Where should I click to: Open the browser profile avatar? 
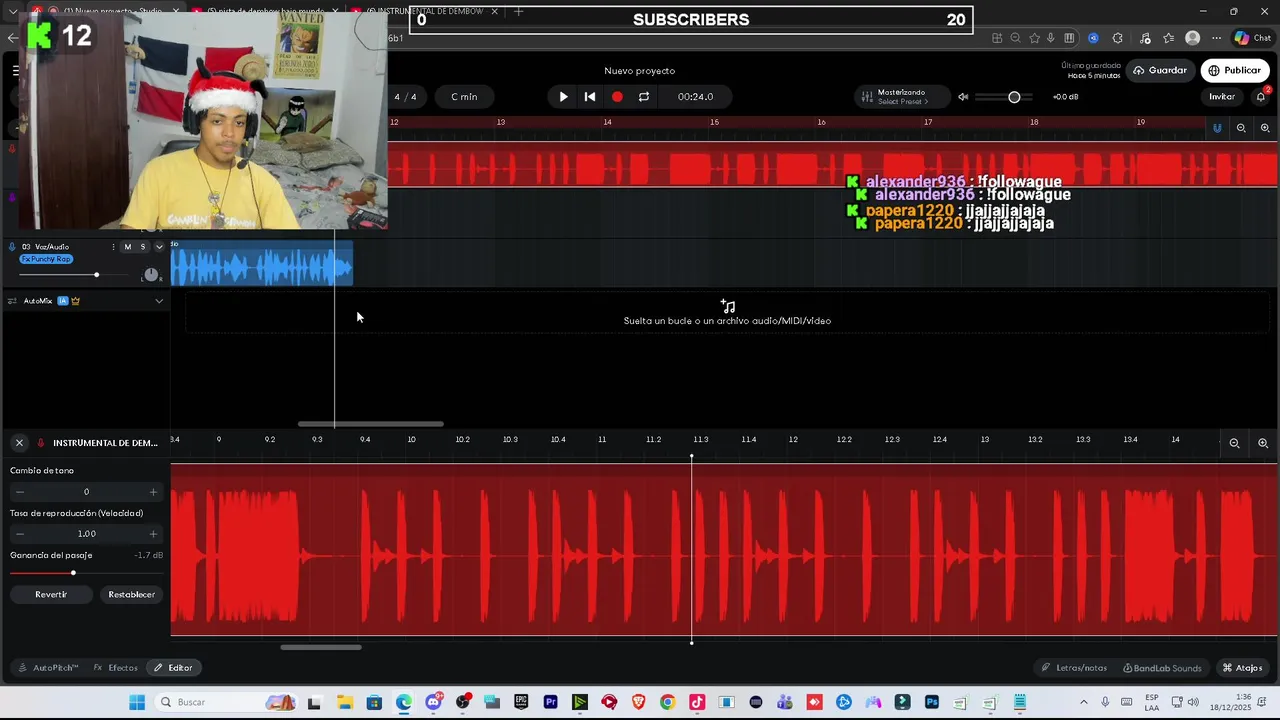1192,38
